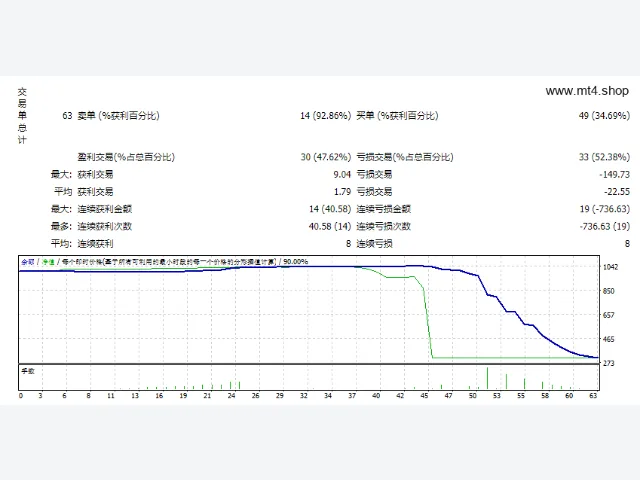Click the x-axis label 24
640x480 pixels.
(x=231, y=396)
